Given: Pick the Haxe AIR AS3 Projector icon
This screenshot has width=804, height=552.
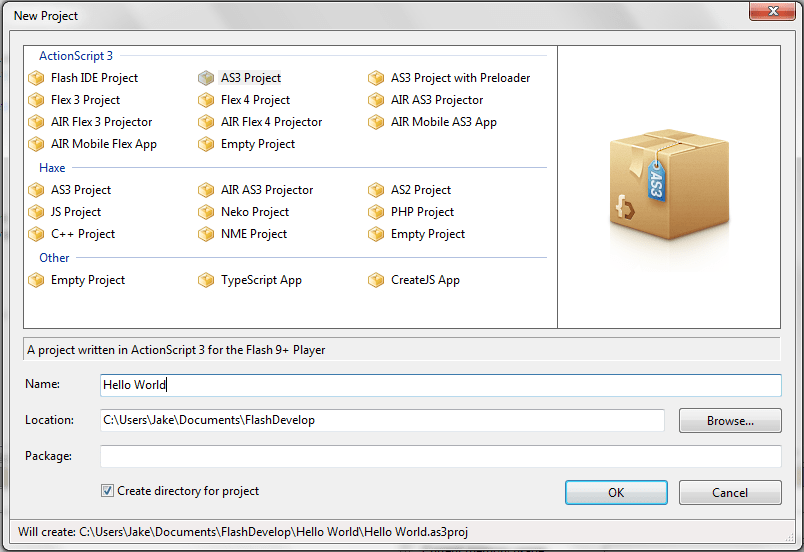Looking at the screenshot, I should (206, 190).
